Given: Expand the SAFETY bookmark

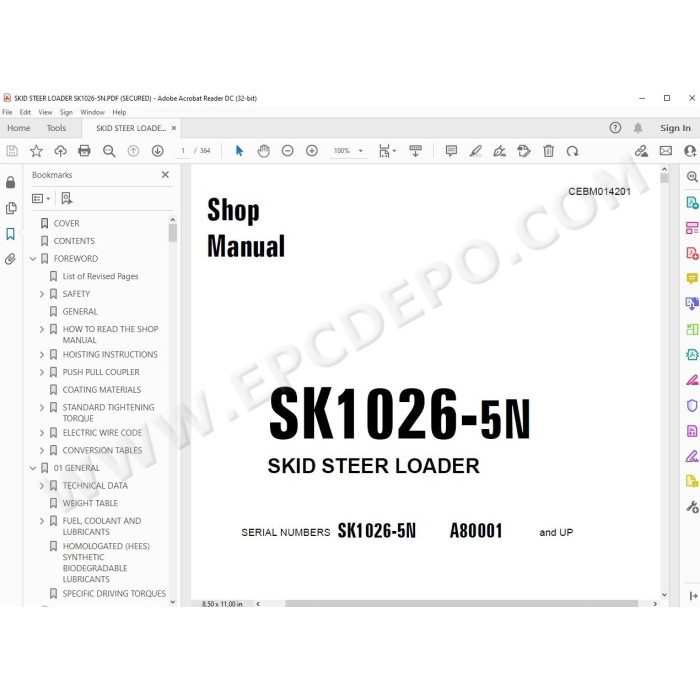Looking at the screenshot, I should pyautogui.click(x=42, y=294).
